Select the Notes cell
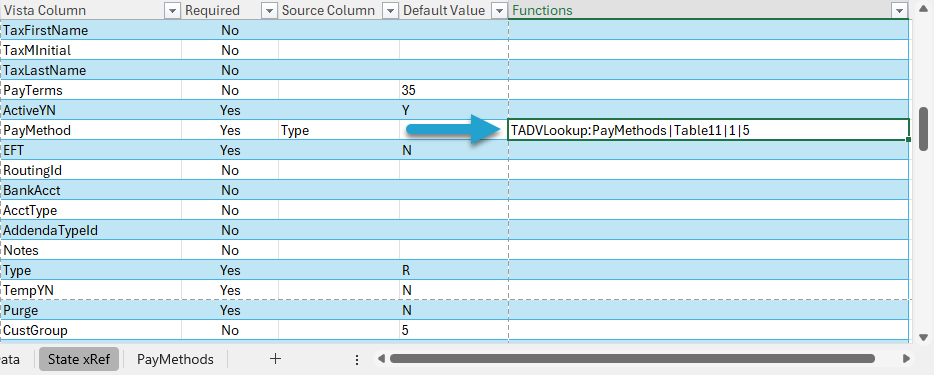The image size is (934, 375). tap(91, 250)
